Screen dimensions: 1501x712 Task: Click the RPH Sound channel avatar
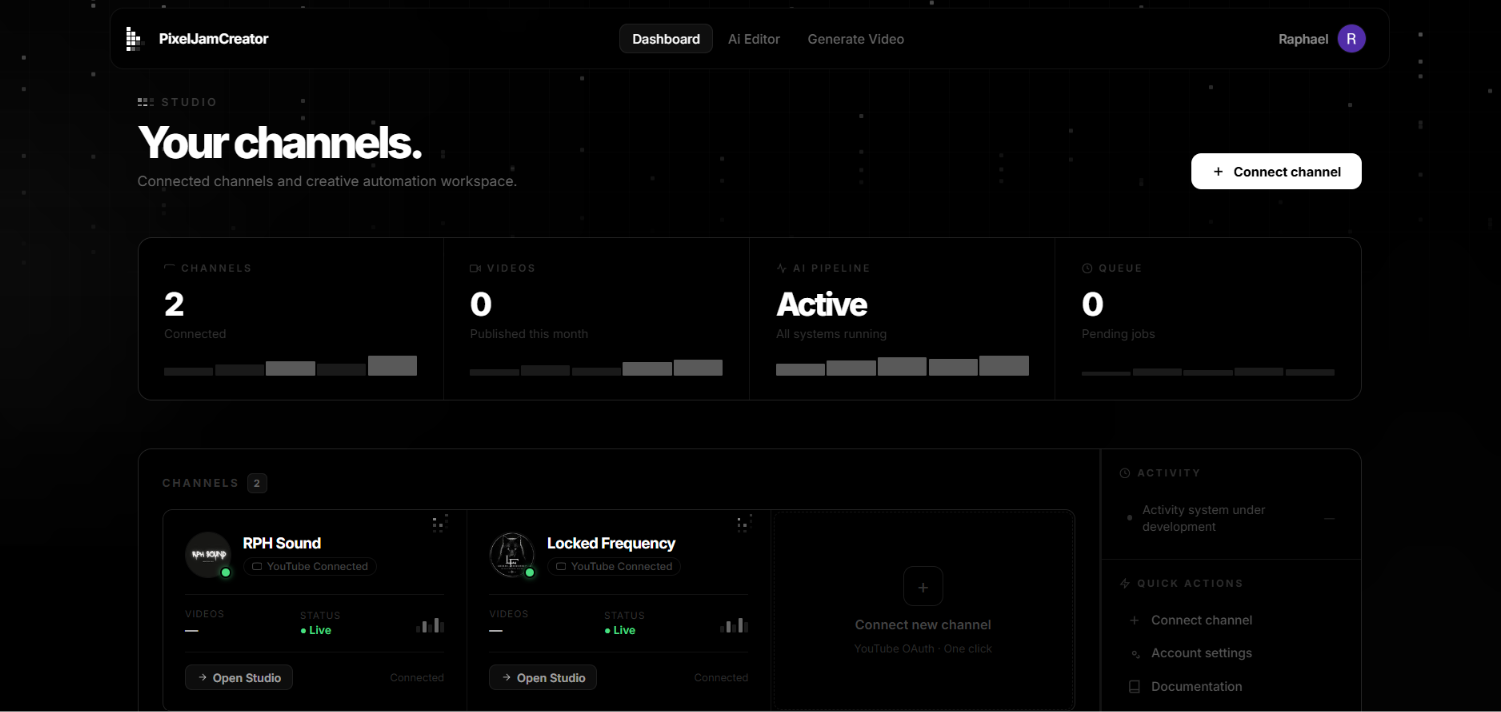[208, 555]
